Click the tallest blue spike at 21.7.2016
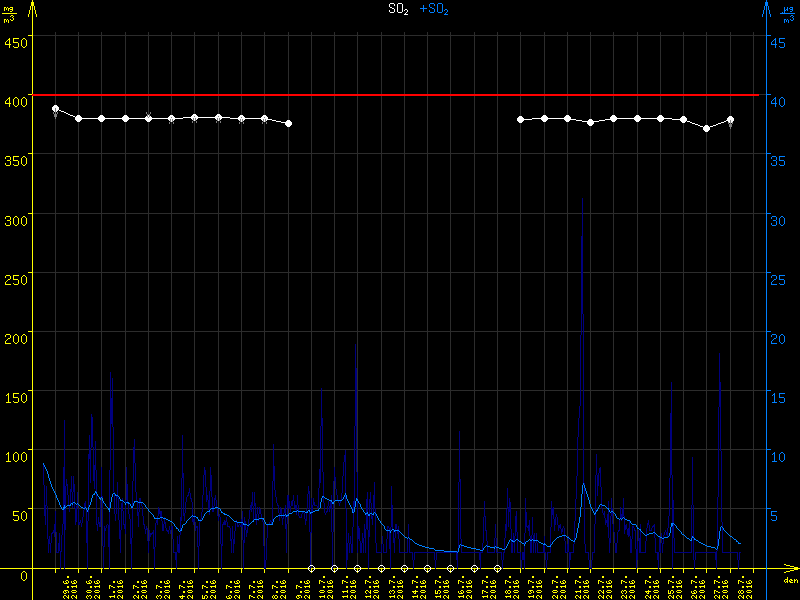The width and height of the screenshot is (800, 600). tap(582, 200)
